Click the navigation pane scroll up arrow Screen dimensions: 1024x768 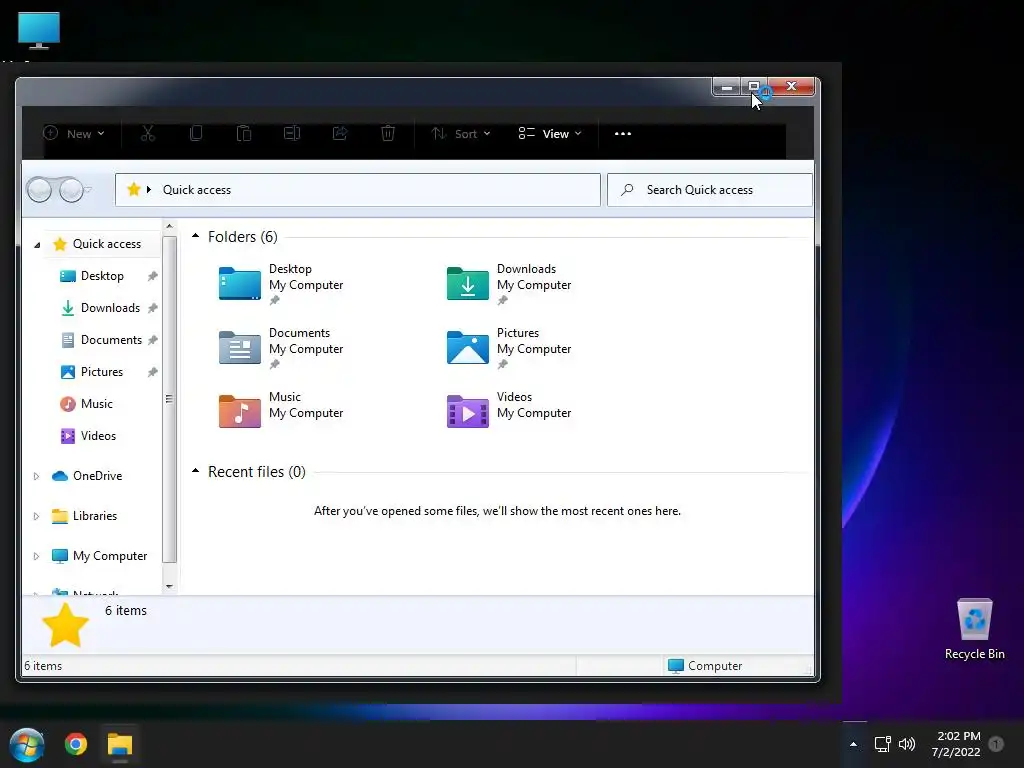pyautogui.click(x=170, y=227)
